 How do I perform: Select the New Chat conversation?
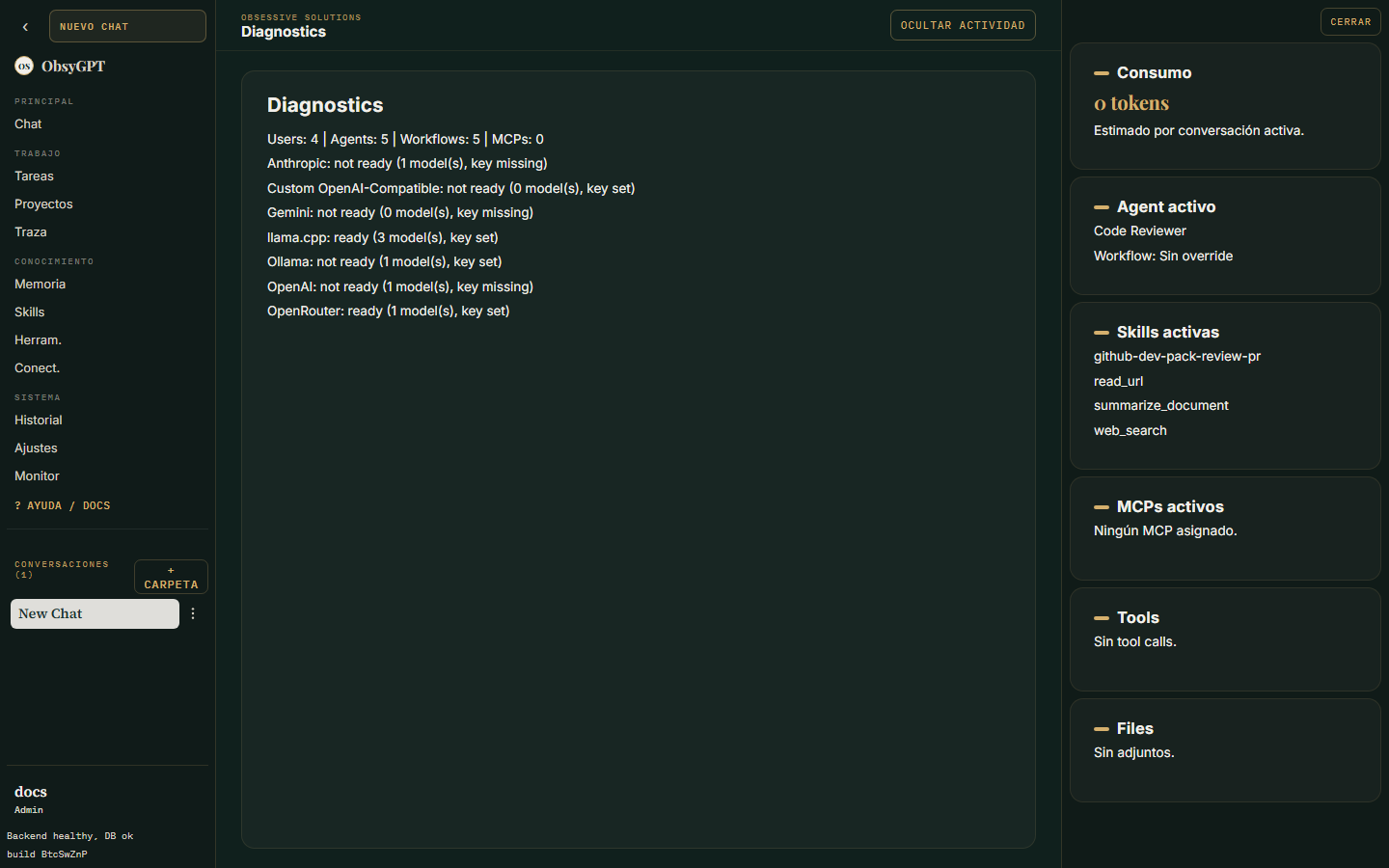tap(95, 613)
